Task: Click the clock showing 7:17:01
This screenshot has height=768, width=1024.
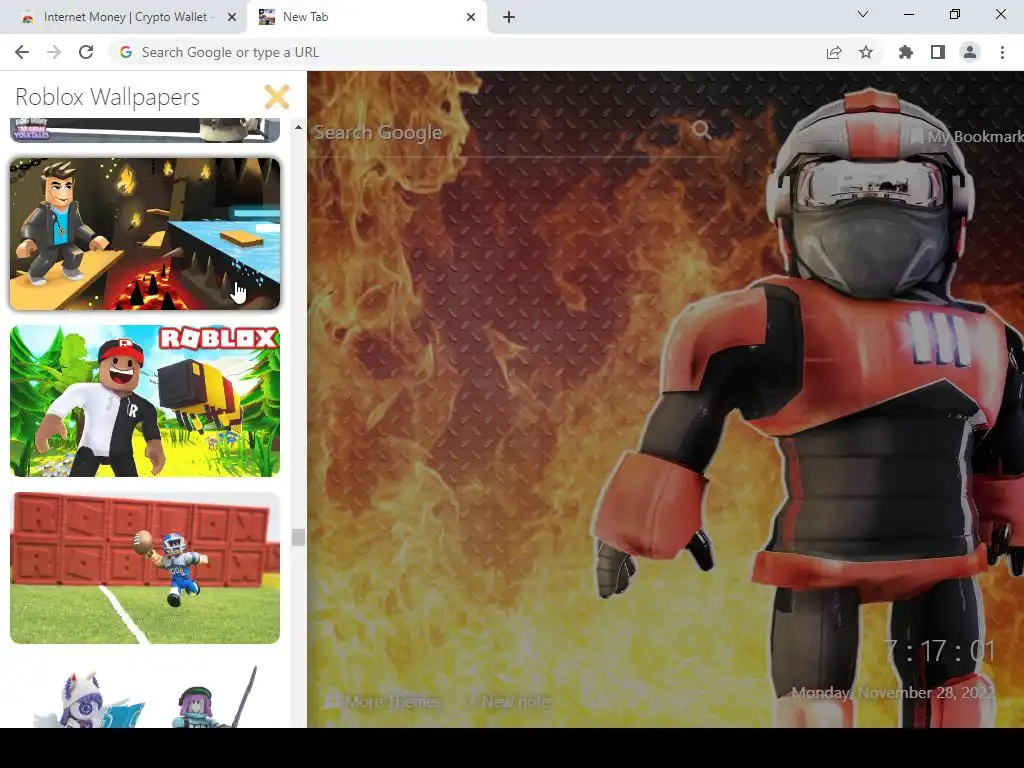Action: pos(940,651)
